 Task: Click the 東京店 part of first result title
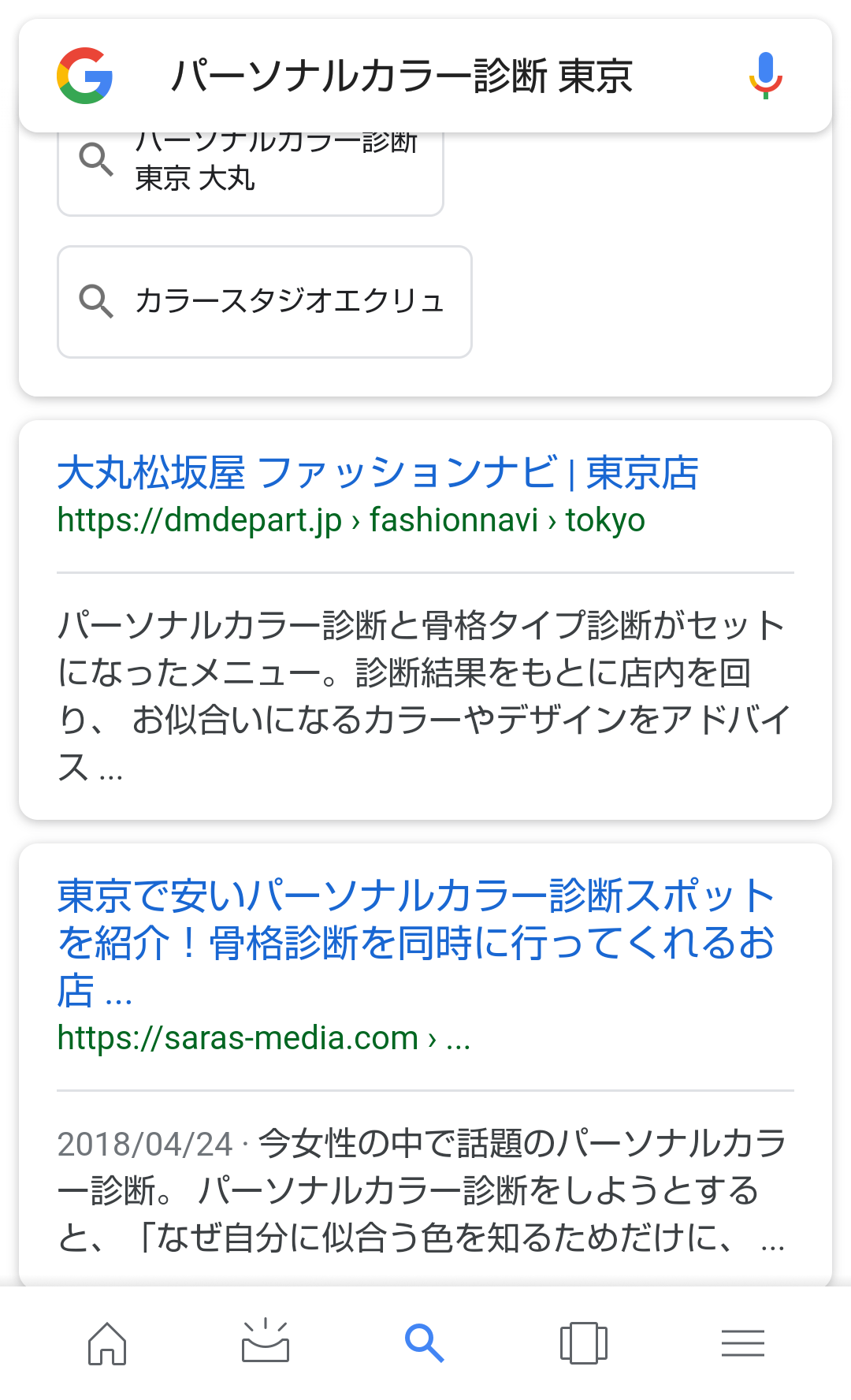coord(642,472)
